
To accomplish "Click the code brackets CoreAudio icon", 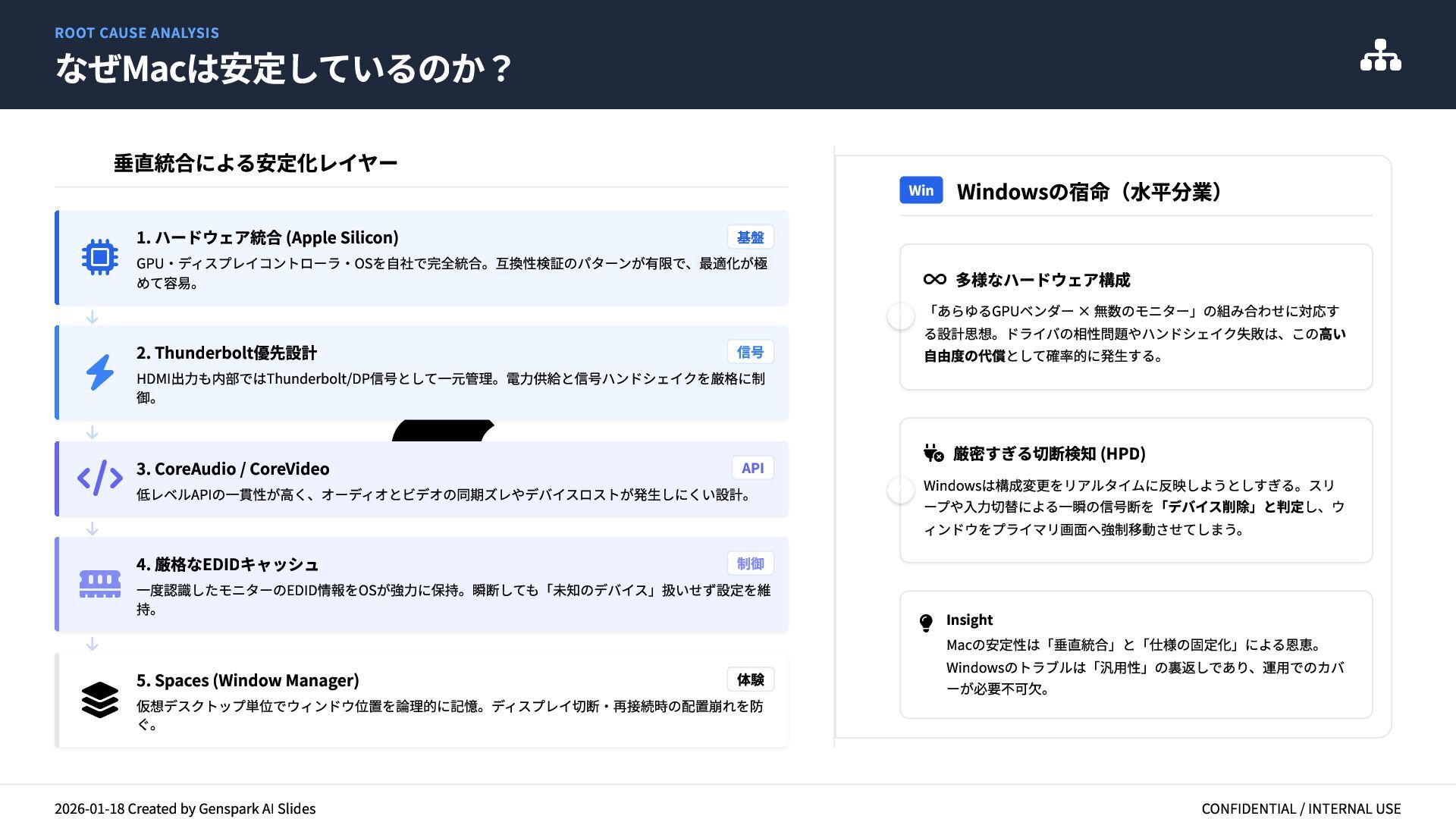I will [99, 479].
